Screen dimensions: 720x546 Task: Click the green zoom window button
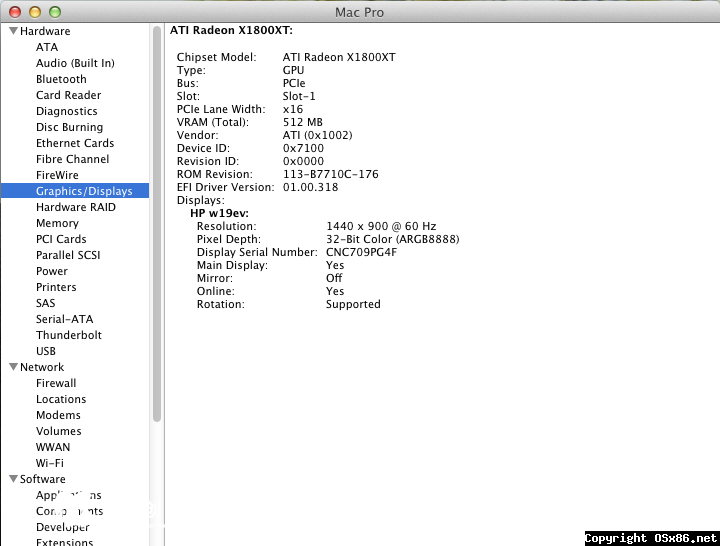(54, 12)
